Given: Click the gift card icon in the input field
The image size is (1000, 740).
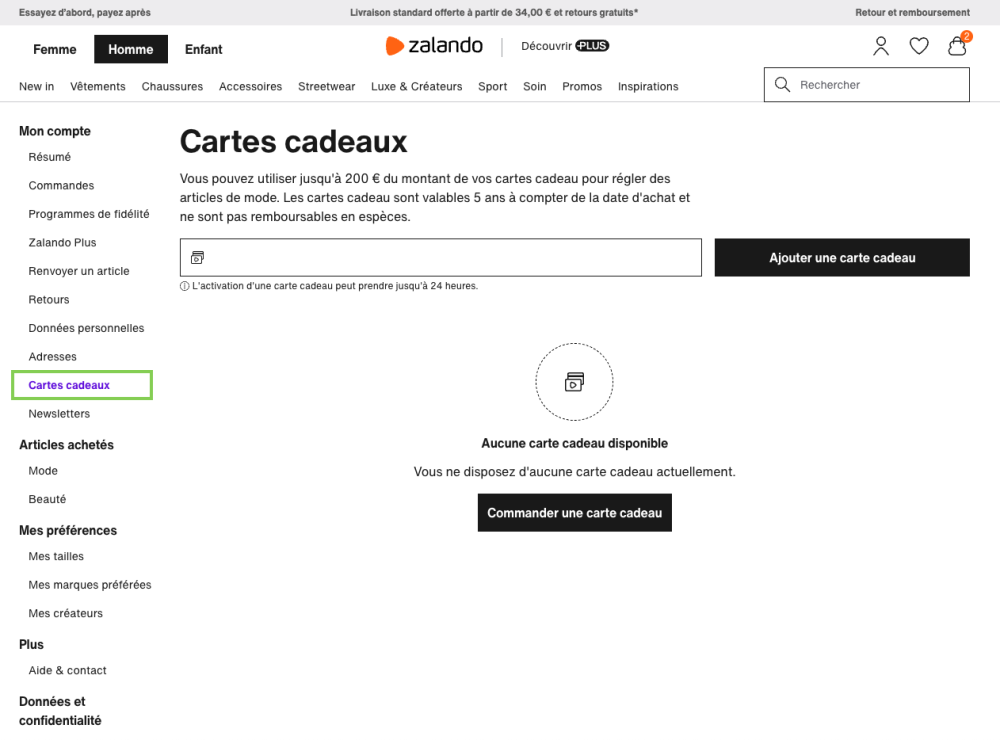Looking at the screenshot, I should coord(197,258).
